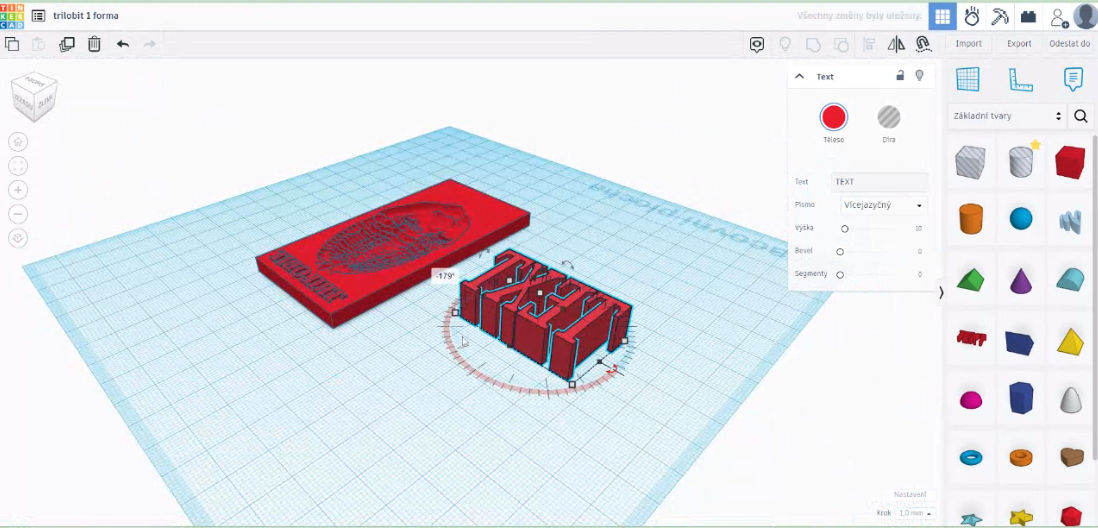The height and width of the screenshot is (528, 1098).
Task: Delete the selected shape with trash icon
Action: [x=94, y=44]
